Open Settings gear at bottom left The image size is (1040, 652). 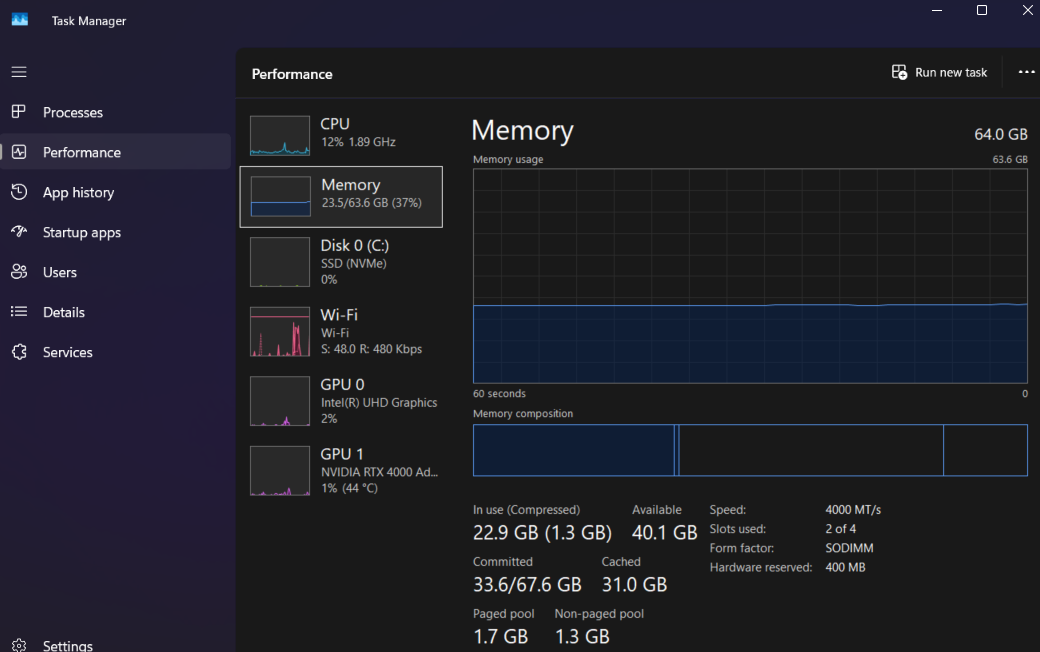tap(19, 645)
